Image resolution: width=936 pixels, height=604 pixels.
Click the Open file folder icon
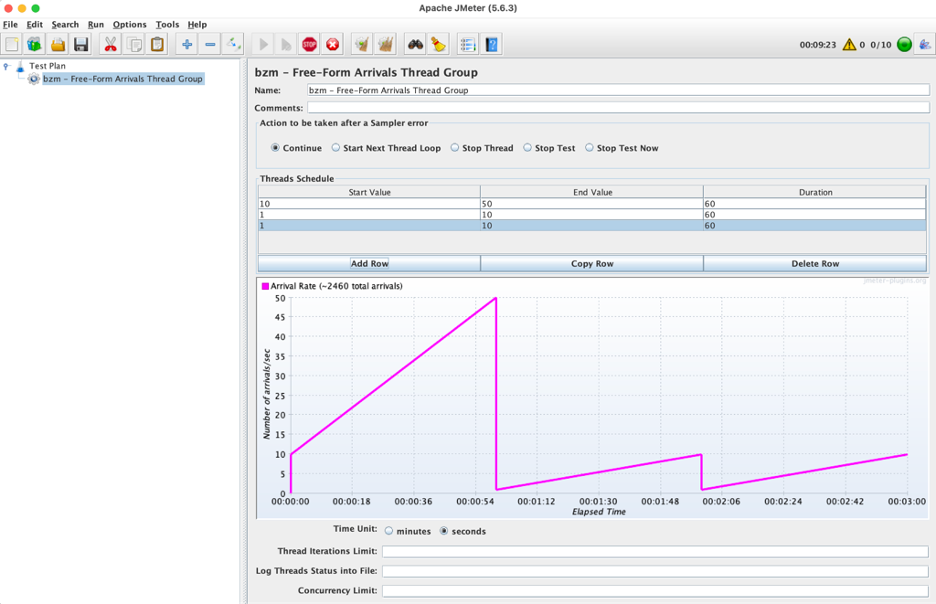[58, 44]
